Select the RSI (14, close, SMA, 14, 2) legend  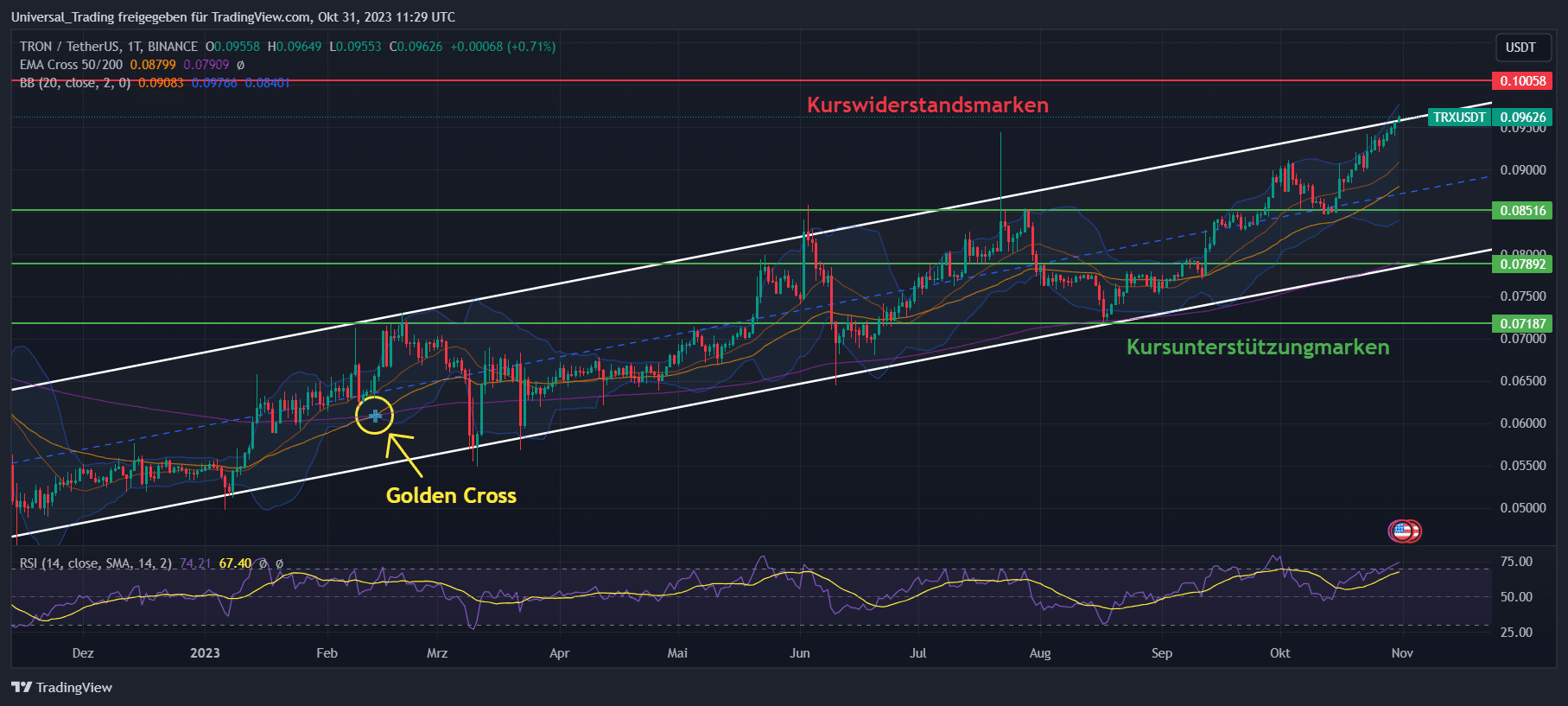pos(96,563)
